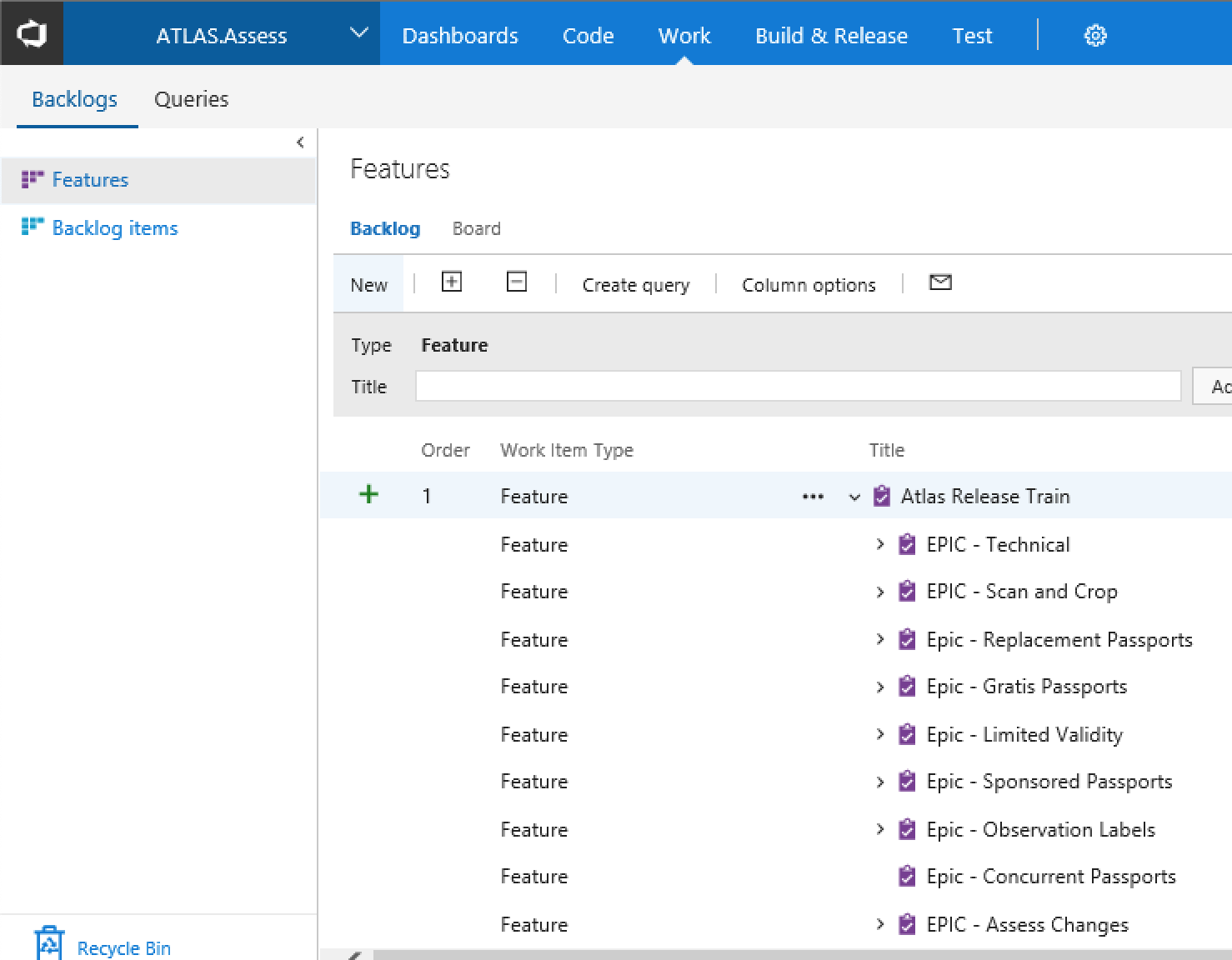1232x960 pixels.
Task: Open the Work hub
Action: click(684, 36)
